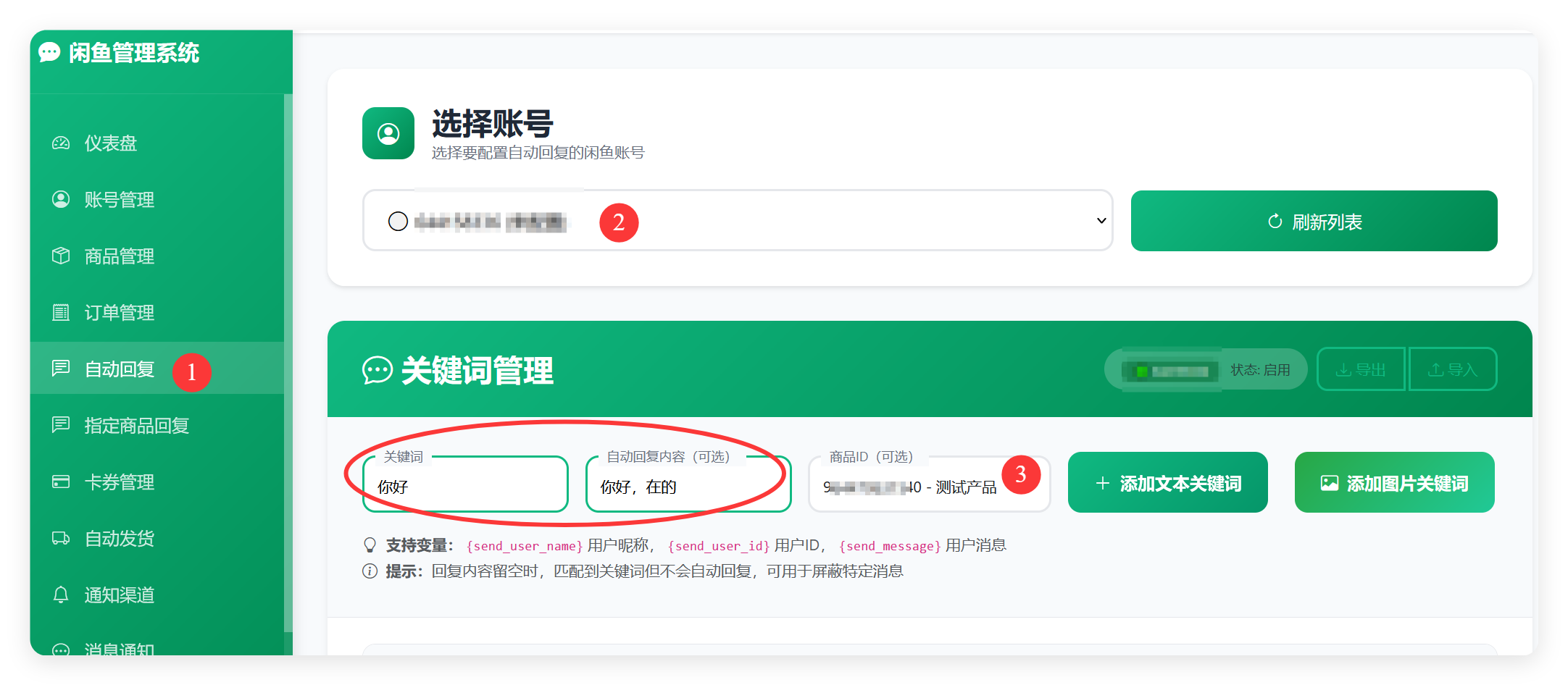The image size is (1568, 685).
Task: Click the green account avatar icon near 选择账号
Action: pyautogui.click(x=388, y=133)
